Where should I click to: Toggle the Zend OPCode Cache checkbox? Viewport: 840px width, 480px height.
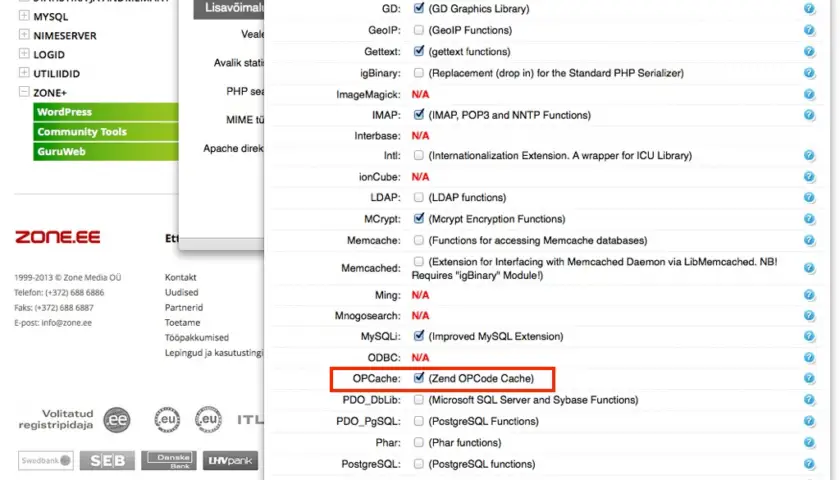coord(418,378)
